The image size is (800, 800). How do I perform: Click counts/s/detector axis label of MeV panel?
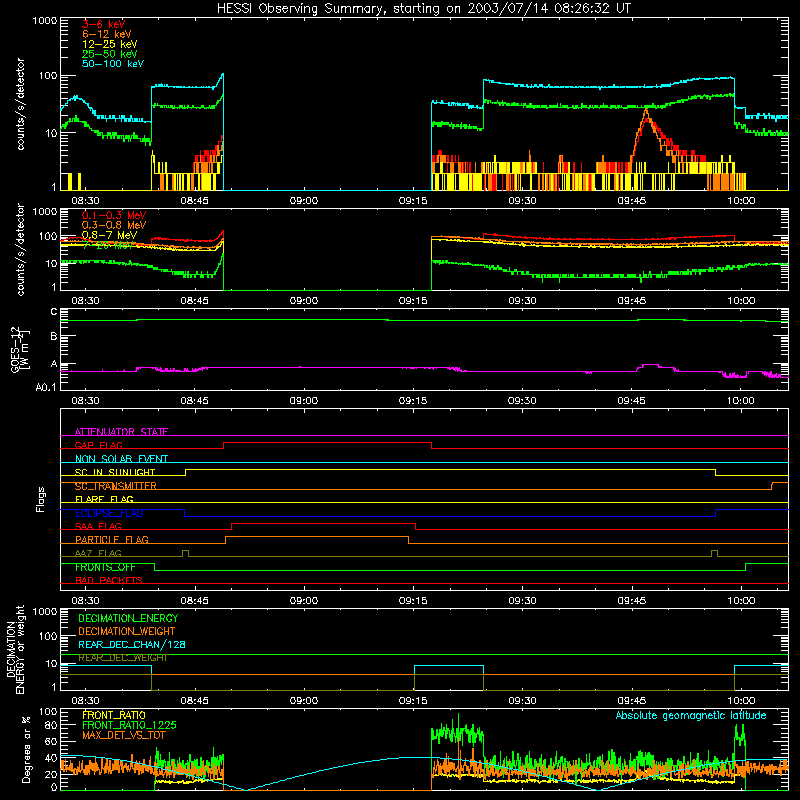[x=20, y=249]
